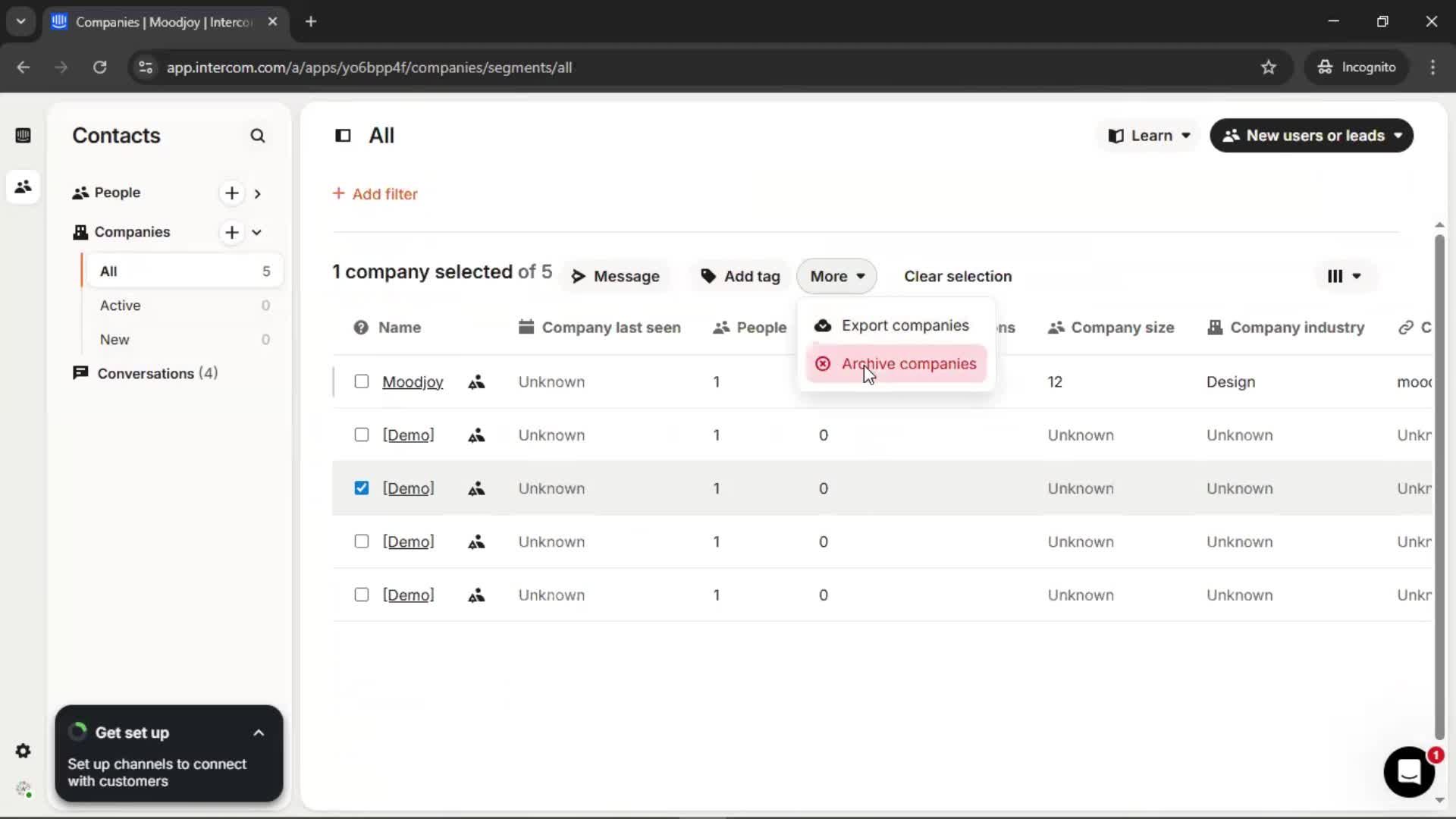Open the Inbox icon in left rail
This screenshot has height=819, width=1456.
[x=23, y=136]
